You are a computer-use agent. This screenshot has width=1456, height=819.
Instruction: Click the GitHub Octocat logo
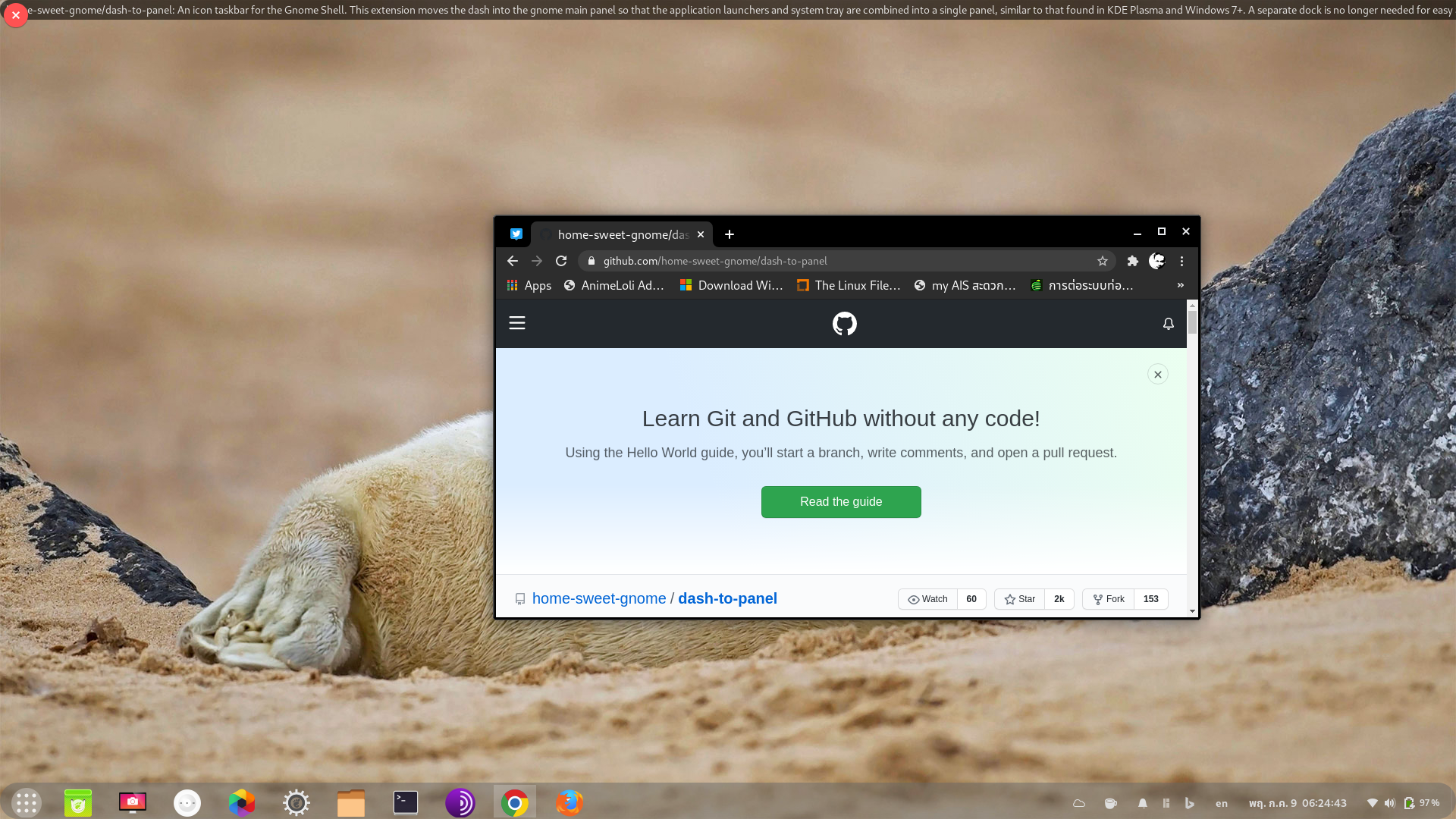pyautogui.click(x=844, y=324)
